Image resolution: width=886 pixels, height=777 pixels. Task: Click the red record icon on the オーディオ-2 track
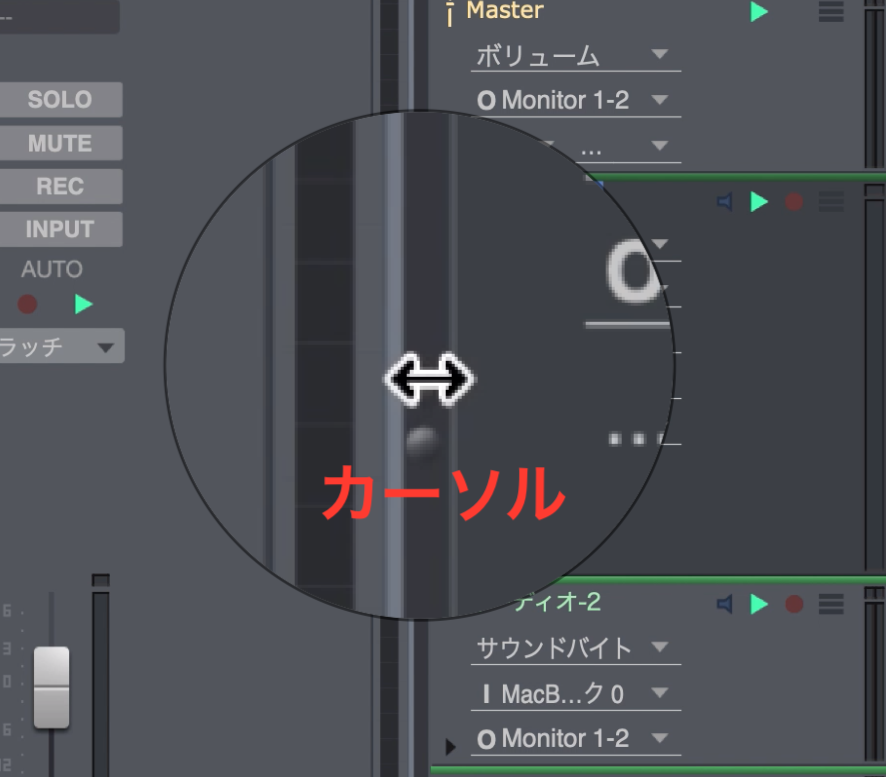(794, 604)
